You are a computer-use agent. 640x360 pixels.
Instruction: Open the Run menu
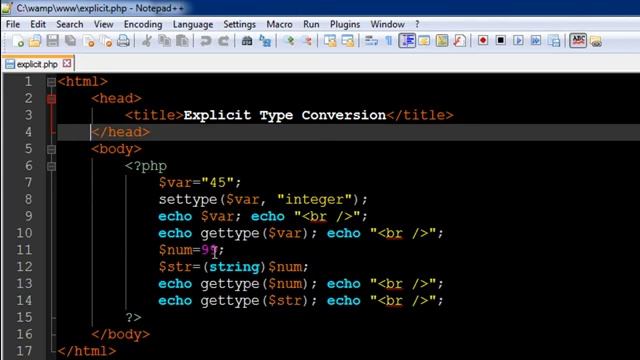pyautogui.click(x=311, y=24)
